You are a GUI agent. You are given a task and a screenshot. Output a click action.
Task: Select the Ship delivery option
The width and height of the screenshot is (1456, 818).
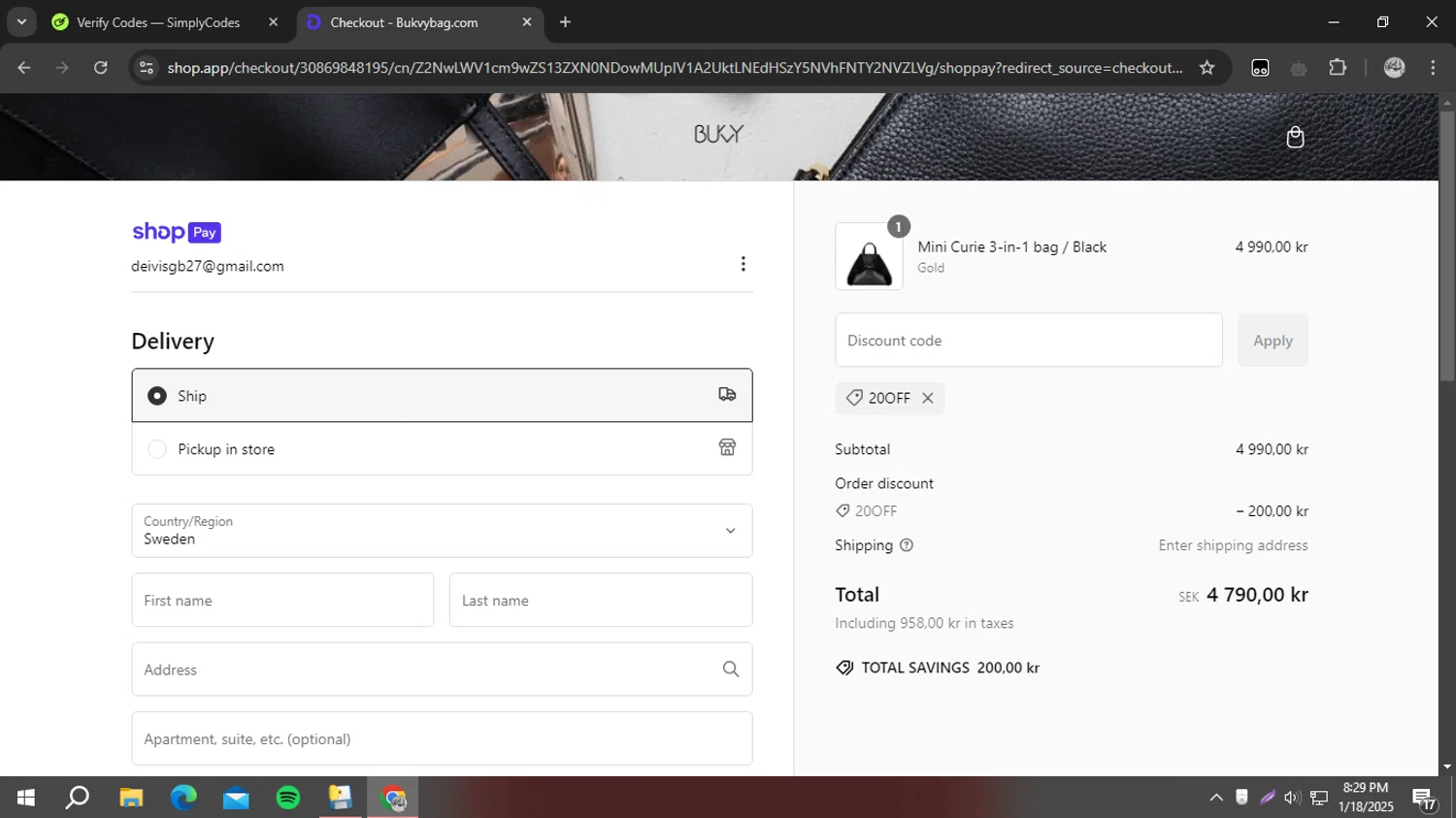[442, 395]
